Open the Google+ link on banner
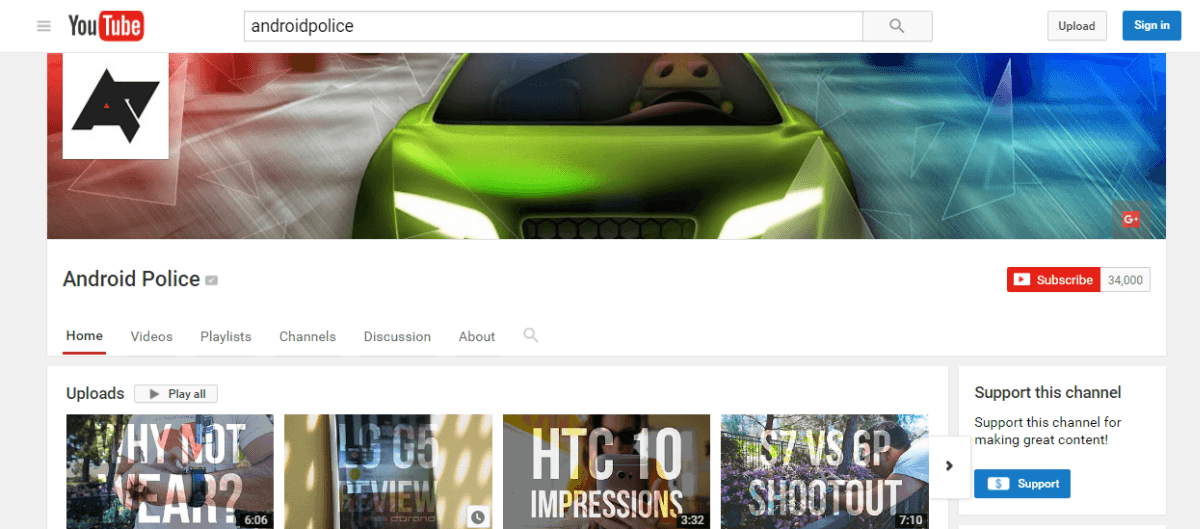Screen dimensions: 1200x529 pos(1131,219)
